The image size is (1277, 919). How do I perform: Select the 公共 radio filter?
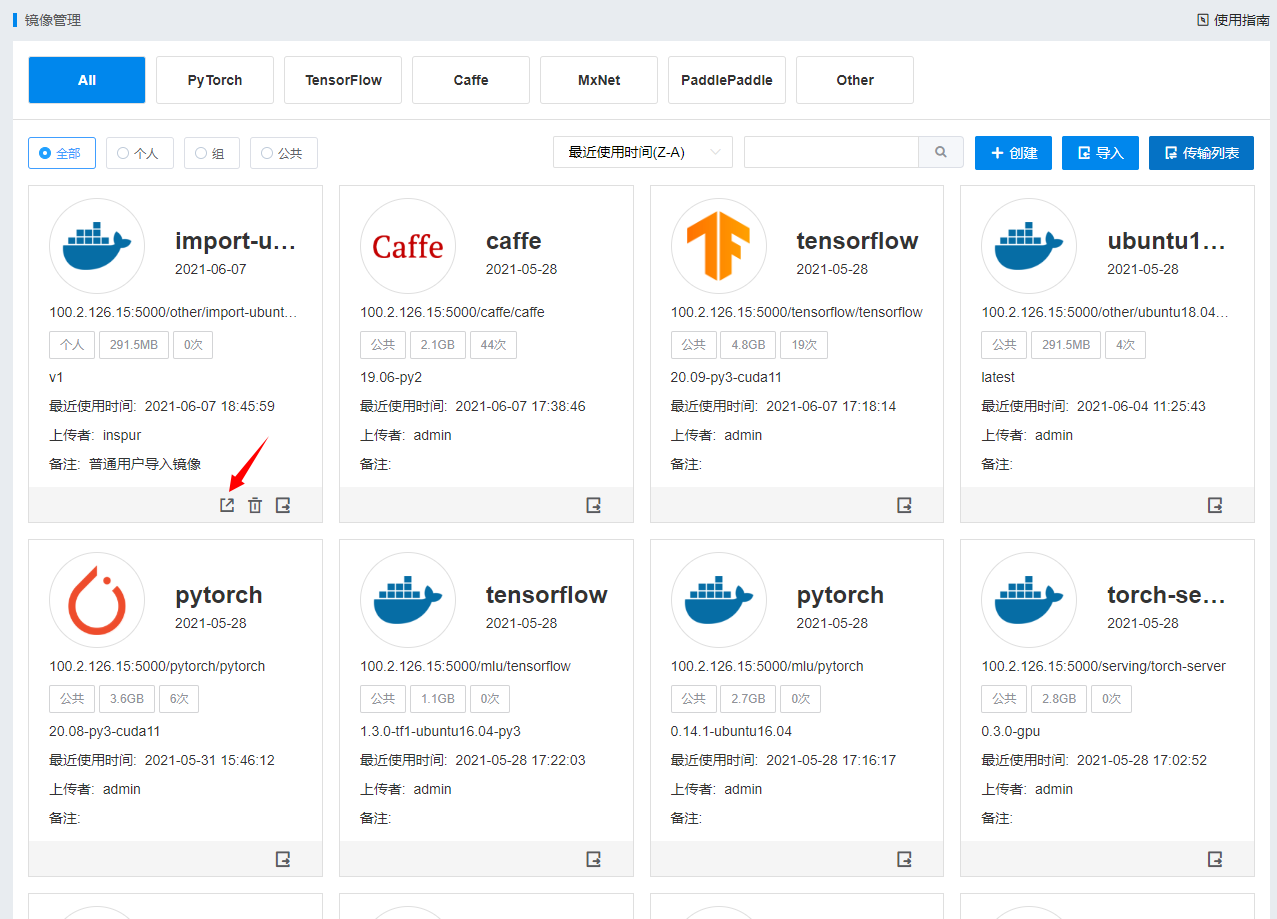[x=283, y=153]
